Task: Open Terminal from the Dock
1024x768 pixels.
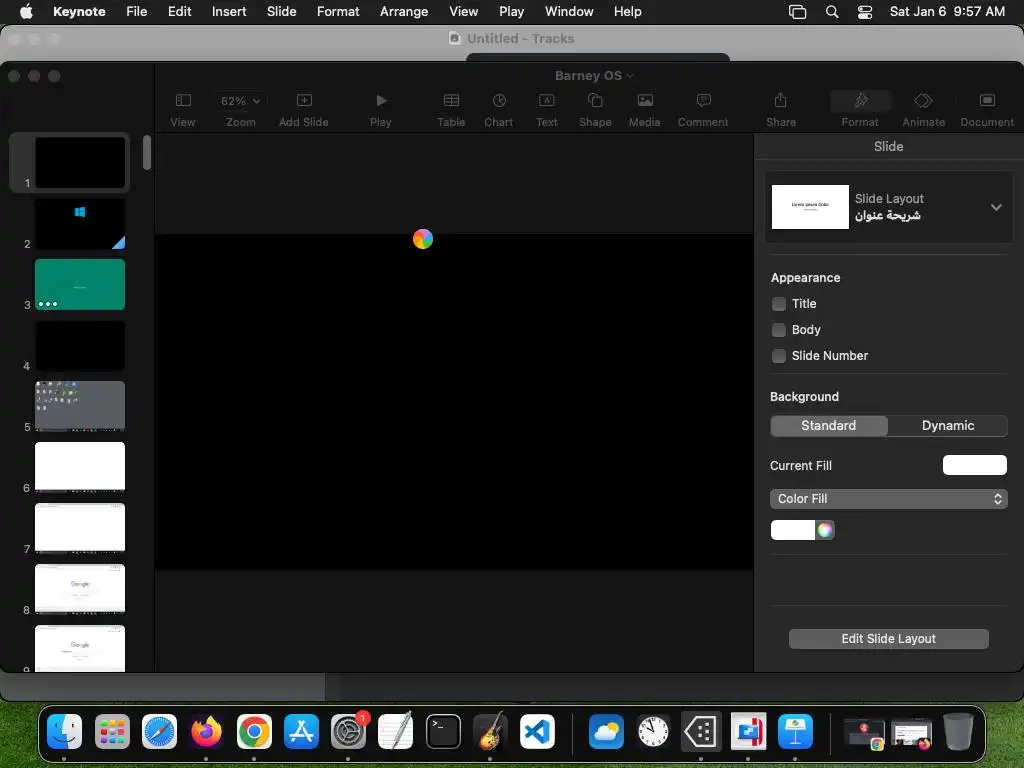Action: (x=443, y=731)
